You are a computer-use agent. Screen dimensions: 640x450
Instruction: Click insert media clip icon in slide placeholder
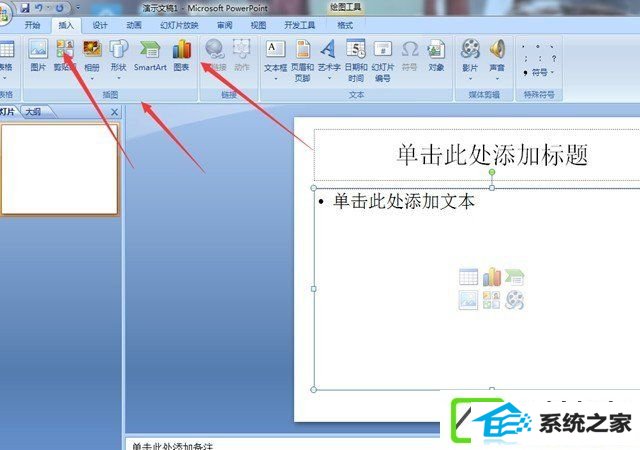click(x=514, y=300)
